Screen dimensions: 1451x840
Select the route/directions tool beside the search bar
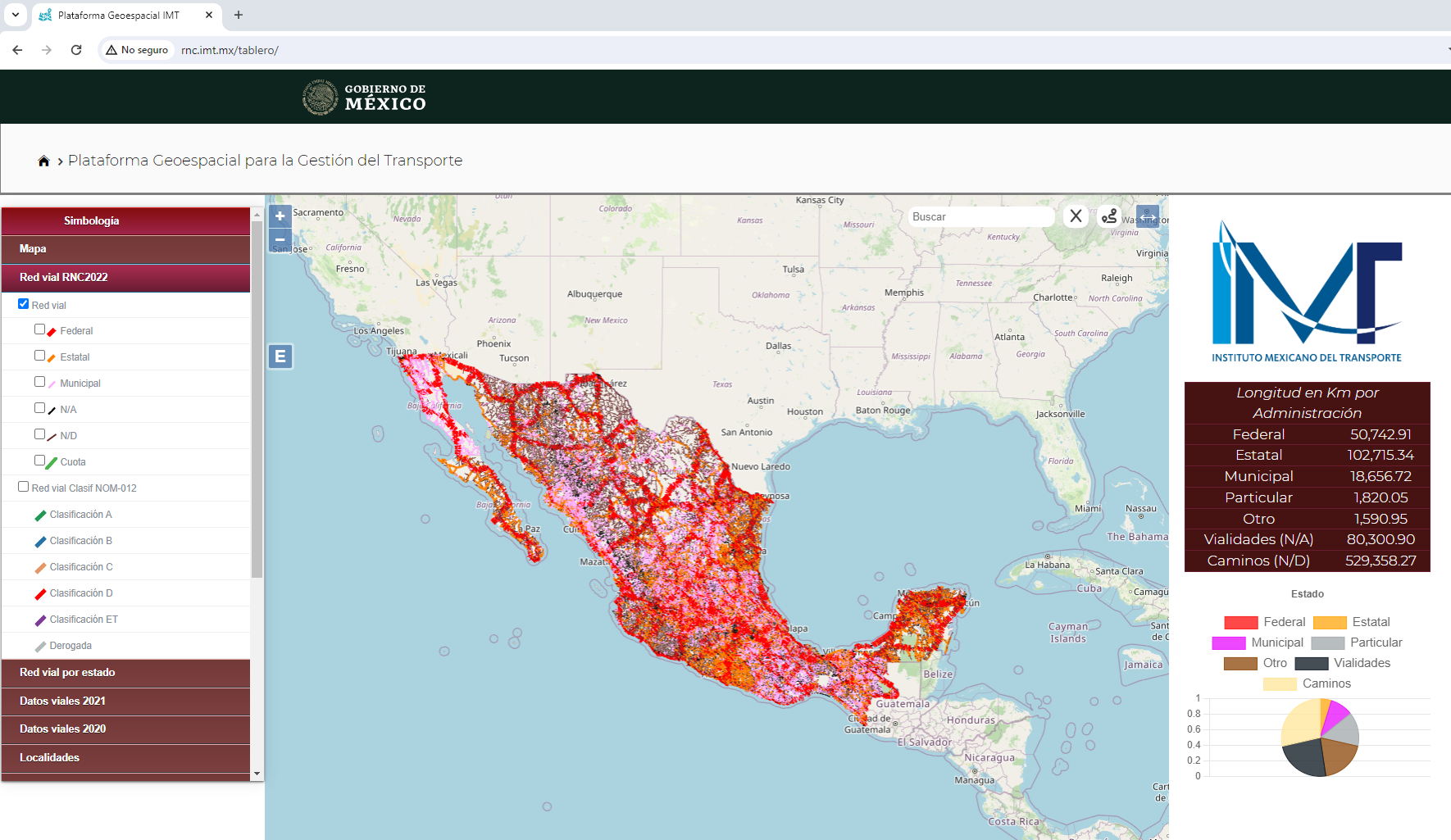1109,216
